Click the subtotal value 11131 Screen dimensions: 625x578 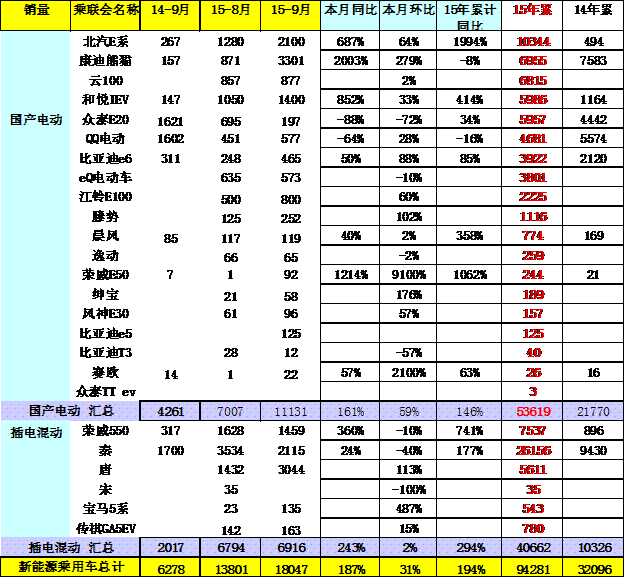(291, 411)
